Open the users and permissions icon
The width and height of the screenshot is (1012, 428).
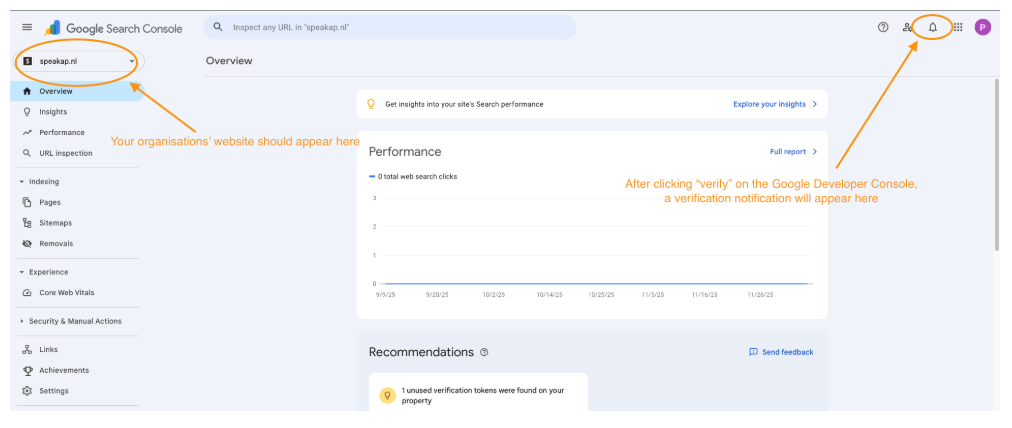[x=908, y=27]
